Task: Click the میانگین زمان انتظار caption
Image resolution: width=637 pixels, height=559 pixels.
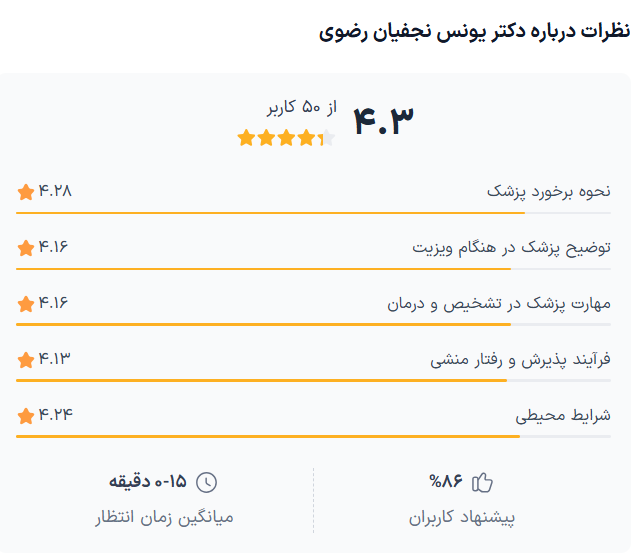Action: click(164, 518)
